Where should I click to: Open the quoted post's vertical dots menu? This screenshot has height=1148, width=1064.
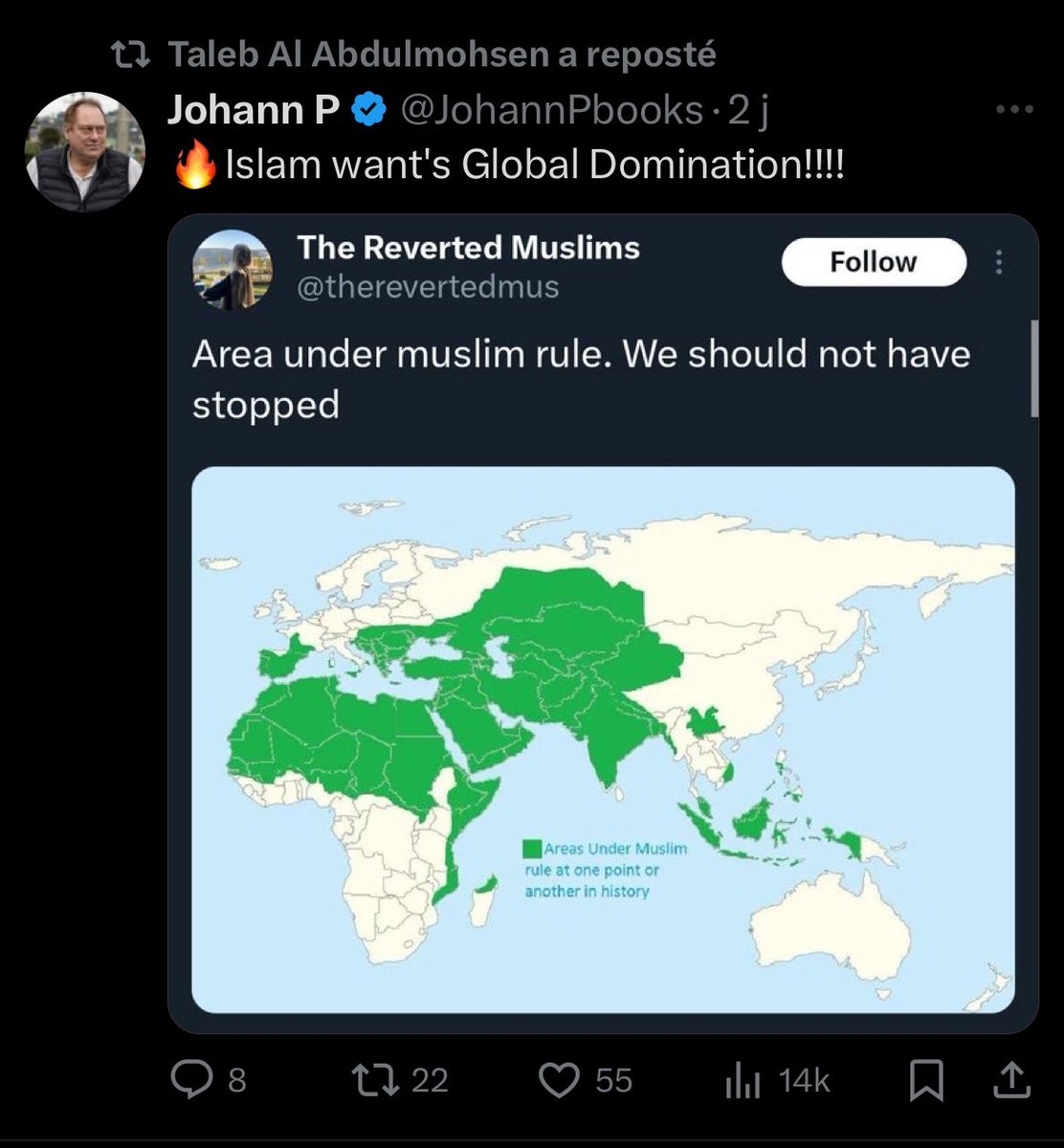click(x=999, y=262)
